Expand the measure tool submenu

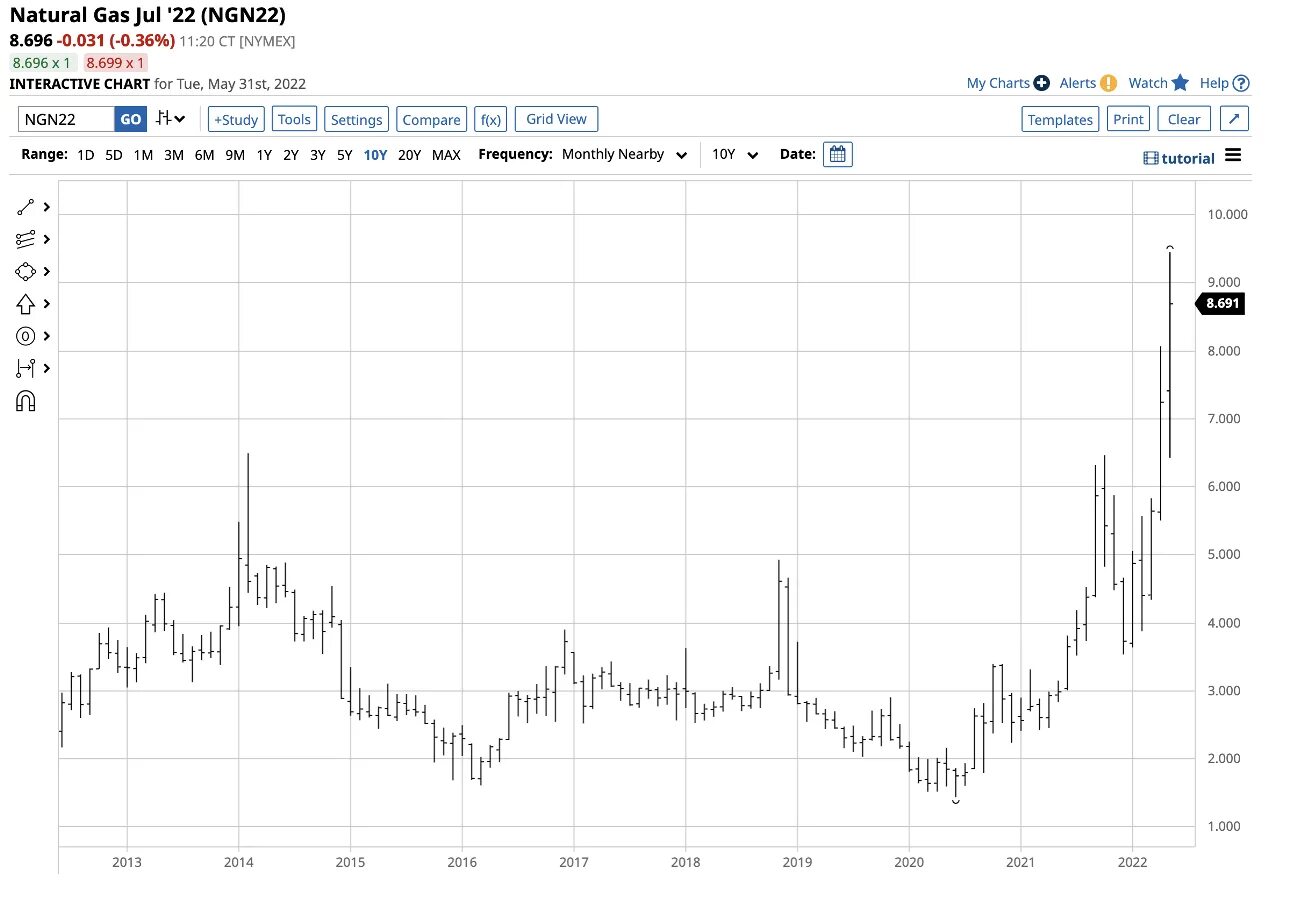(46, 368)
